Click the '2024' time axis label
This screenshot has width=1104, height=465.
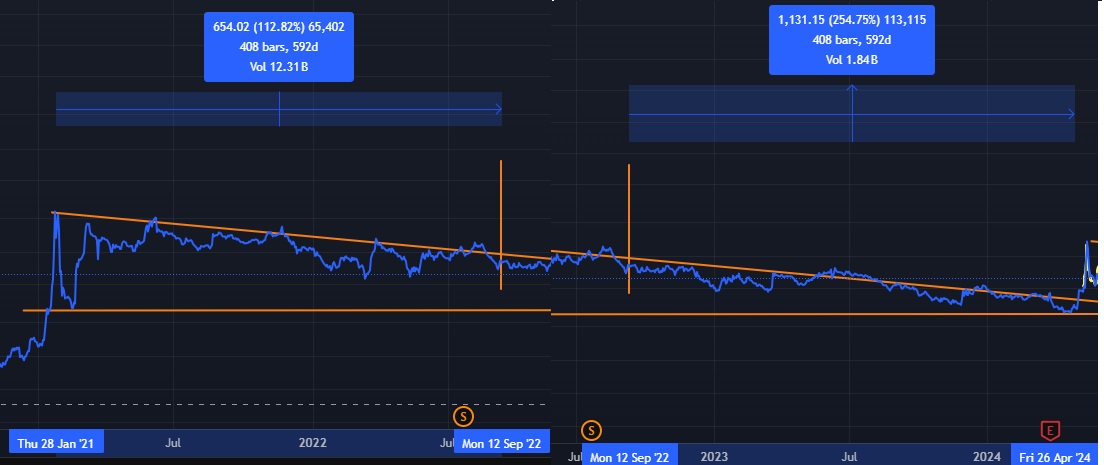pos(986,457)
